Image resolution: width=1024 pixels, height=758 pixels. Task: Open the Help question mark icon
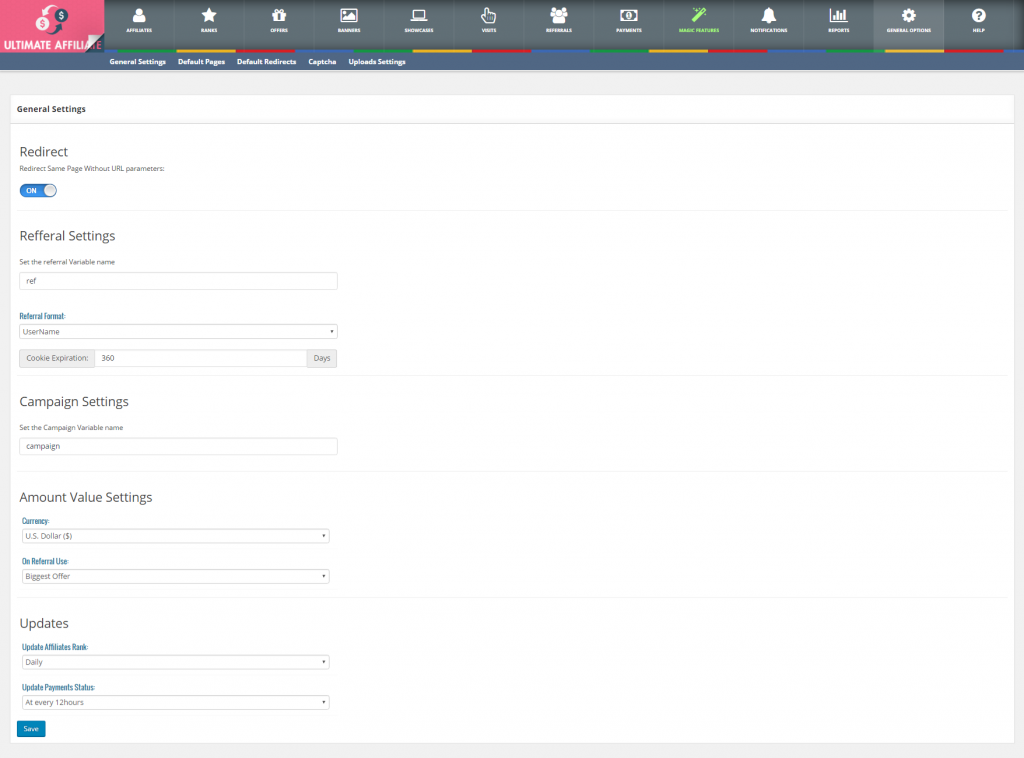click(978, 15)
